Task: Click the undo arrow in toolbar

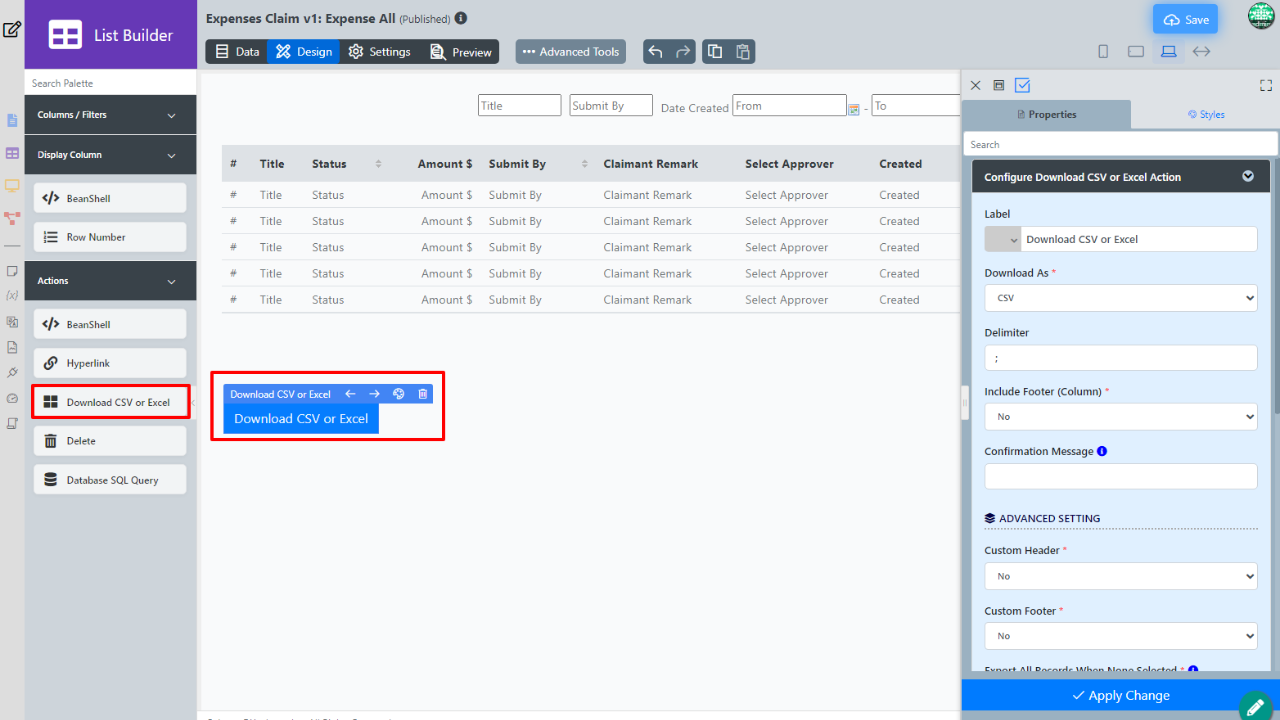Action: tap(656, 52)
